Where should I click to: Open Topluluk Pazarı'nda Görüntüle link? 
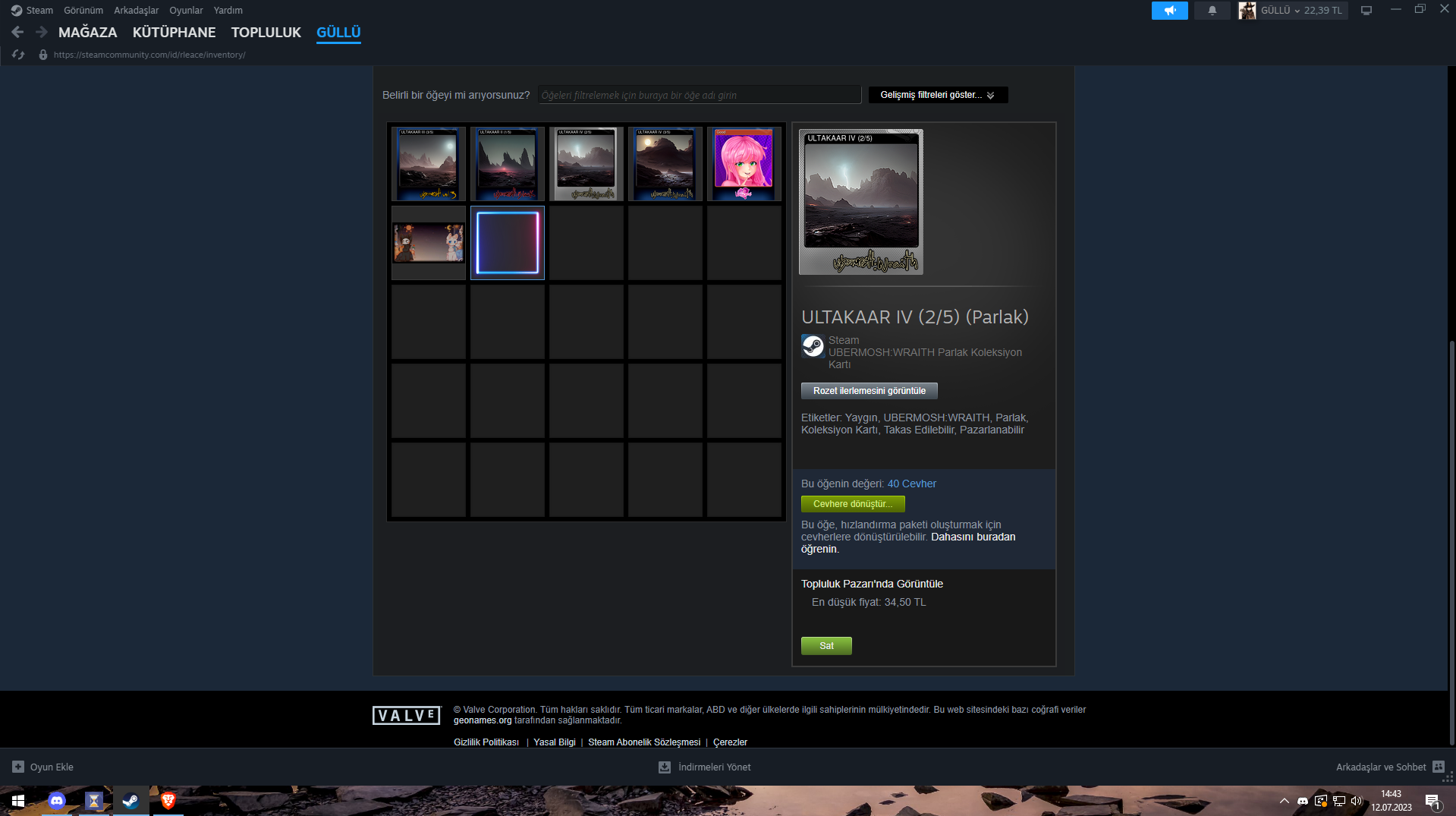pos(872,584)
